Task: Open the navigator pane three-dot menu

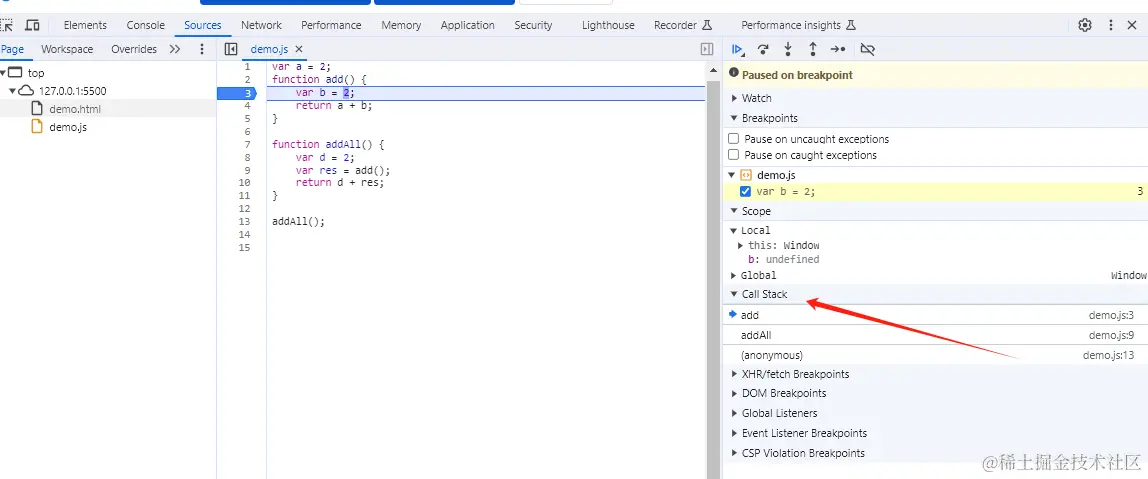Action: pos(202,49)
